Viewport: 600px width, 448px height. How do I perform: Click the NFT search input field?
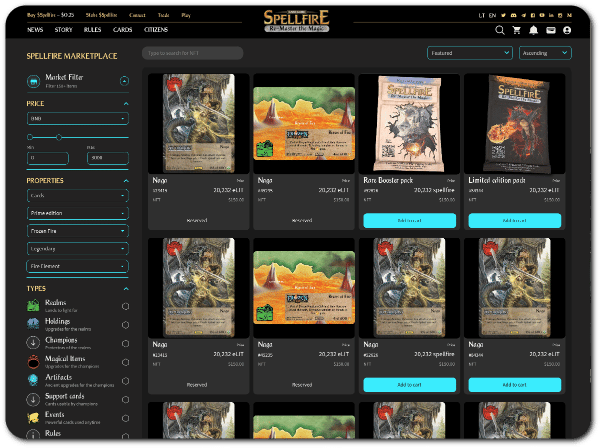point(193,53)
